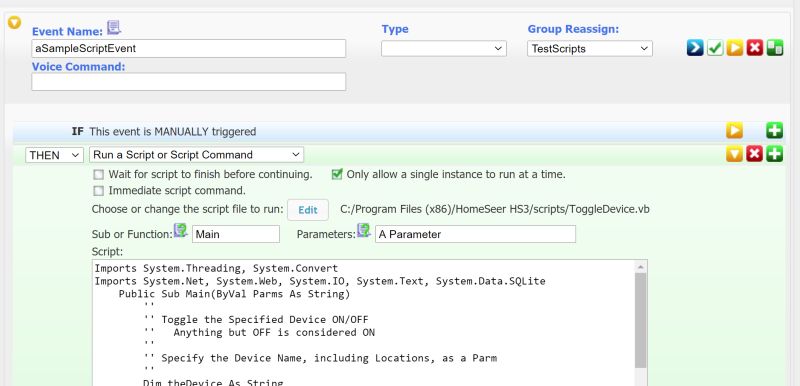The height and width of the screenshot is (386, 800).
Task: Click the Edit script file button
Action: 308,210
